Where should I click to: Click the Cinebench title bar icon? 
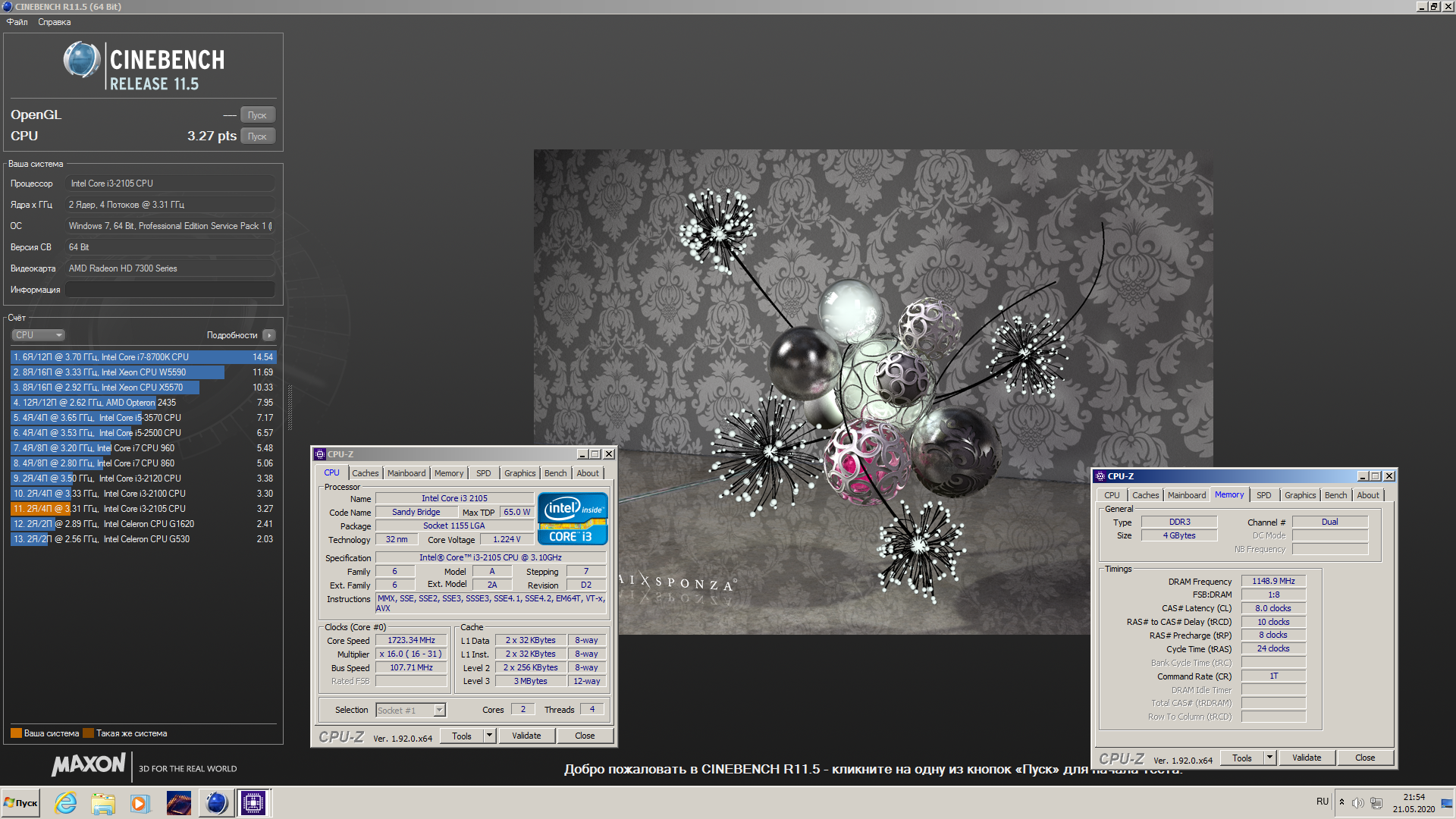pyautogui.click(x=8, y=6)
